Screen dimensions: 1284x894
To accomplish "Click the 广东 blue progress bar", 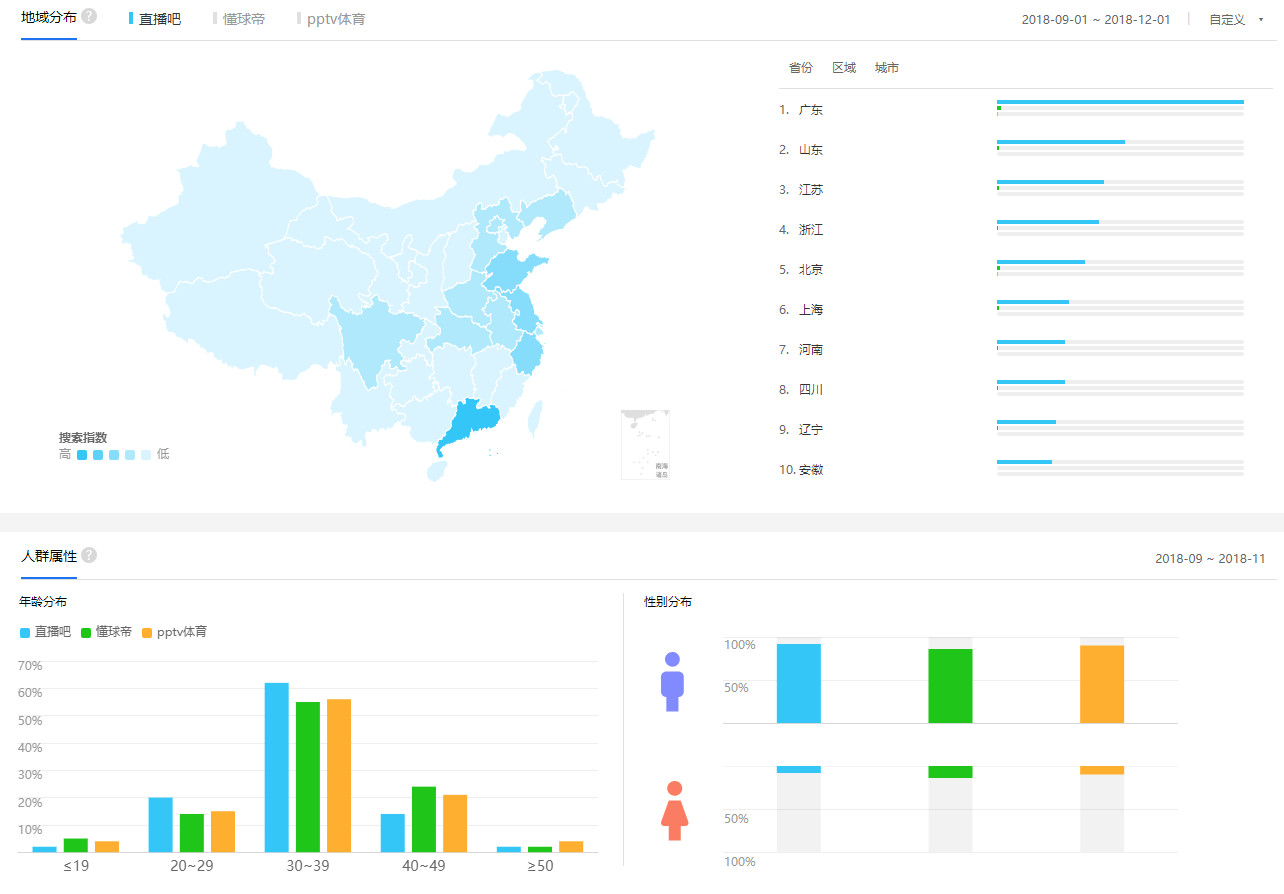I will tap(1120, 102).
